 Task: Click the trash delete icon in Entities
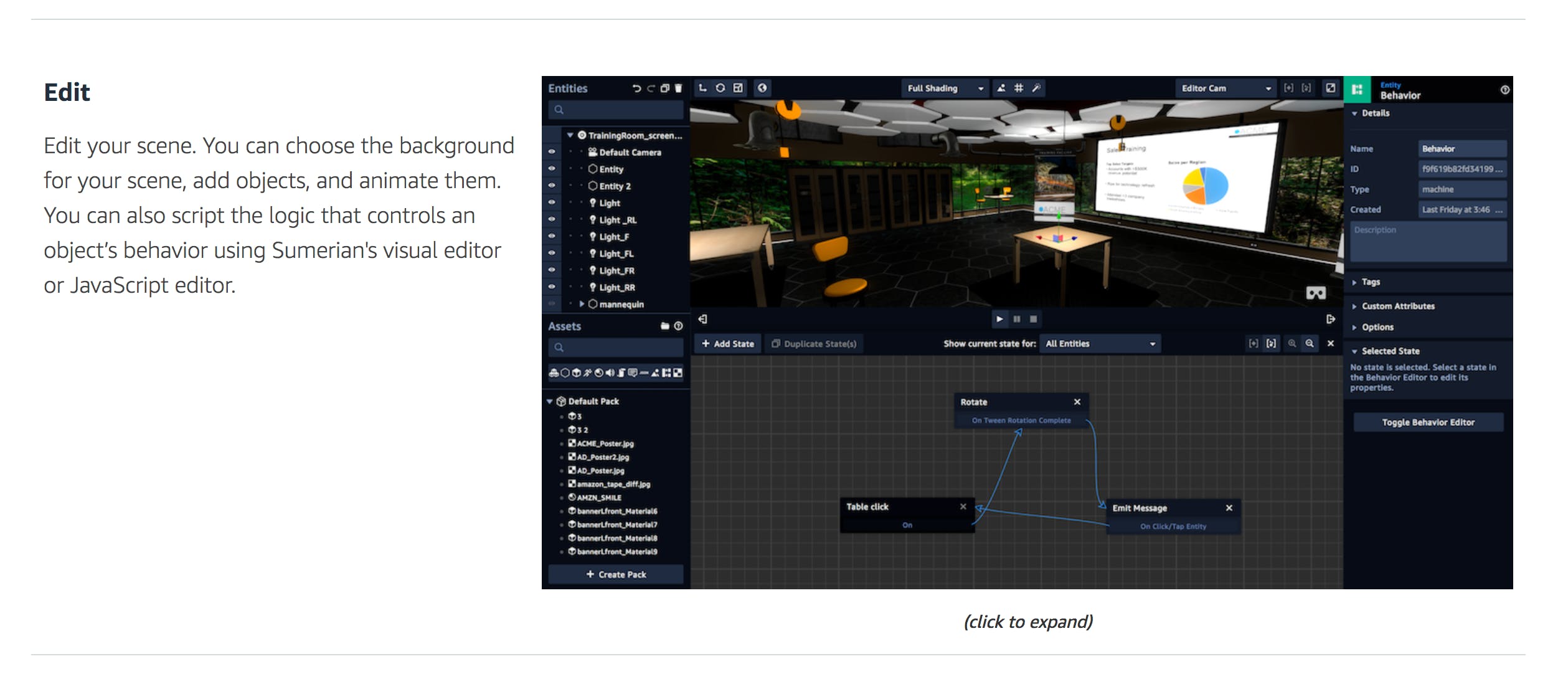[679, 88]
